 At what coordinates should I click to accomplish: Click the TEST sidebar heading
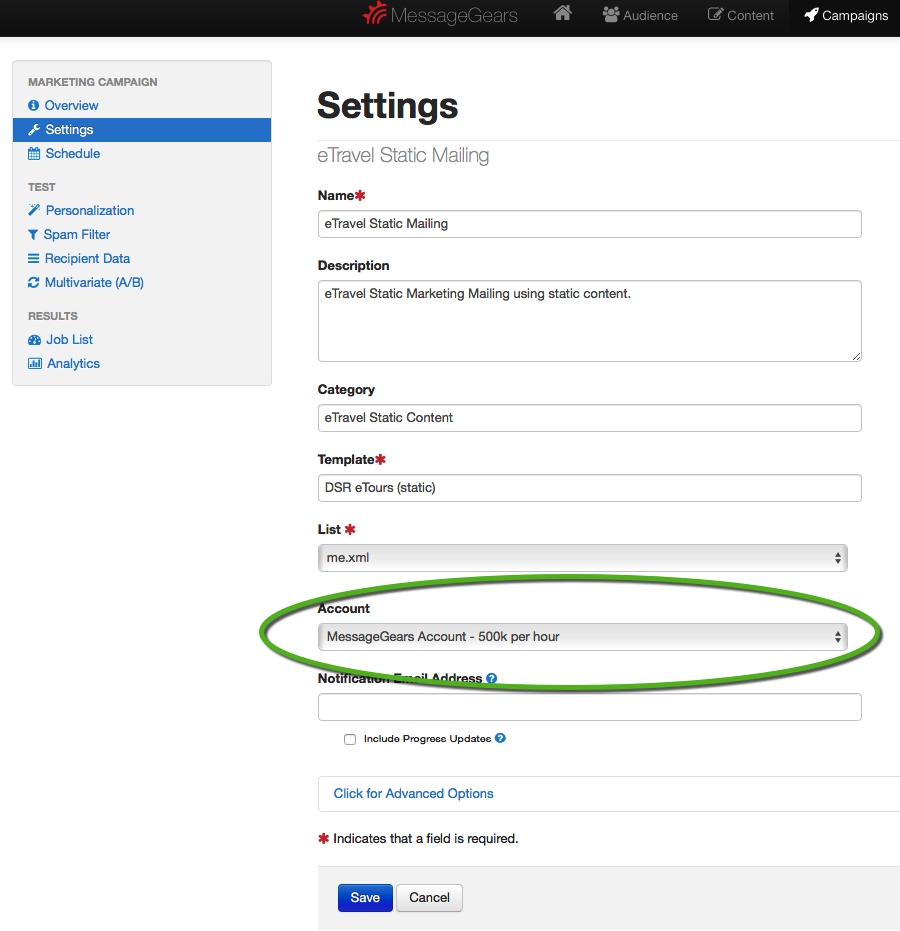[42, 187]
